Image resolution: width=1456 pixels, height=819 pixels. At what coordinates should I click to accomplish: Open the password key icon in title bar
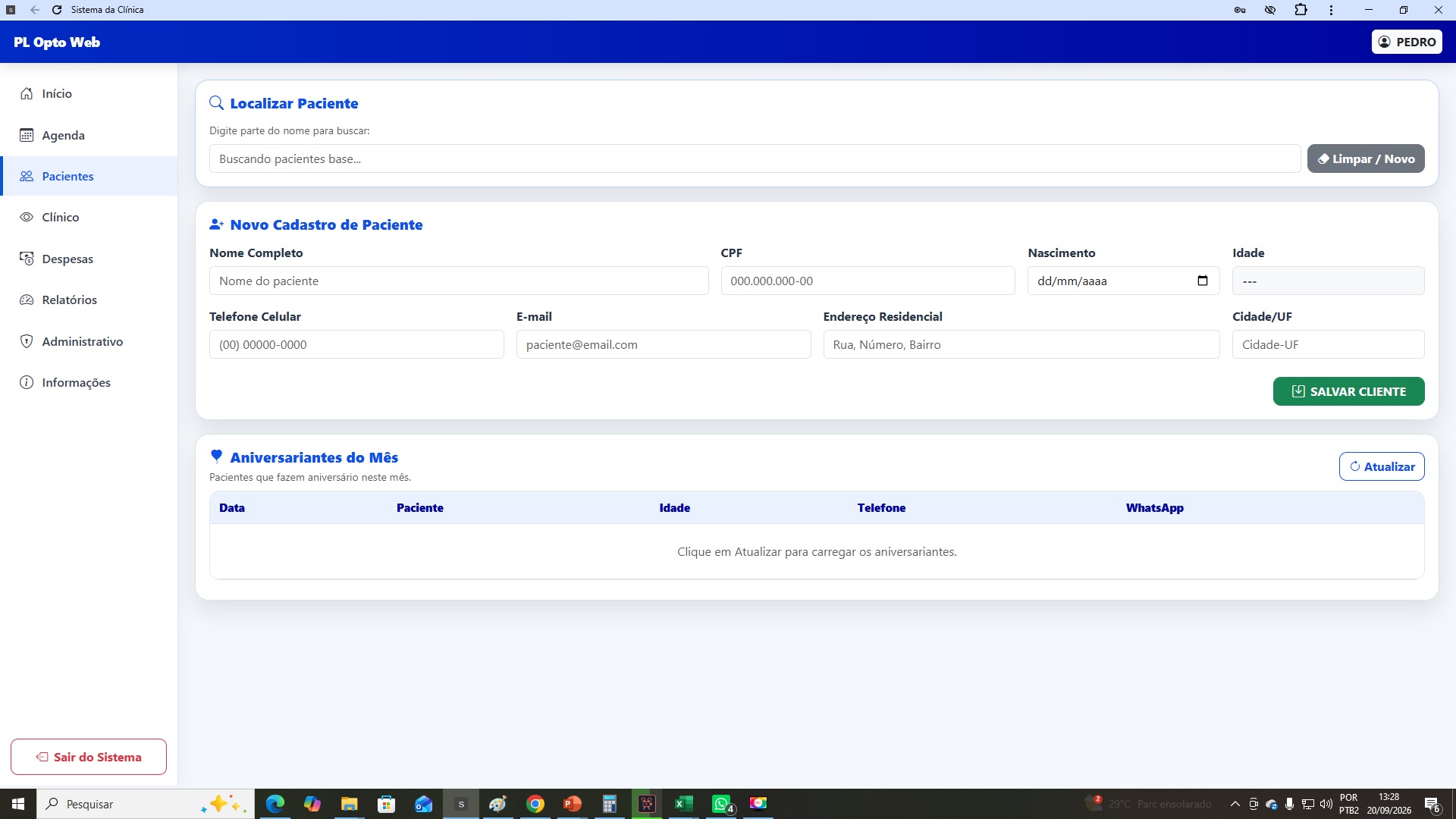(x=1240, y=10)
